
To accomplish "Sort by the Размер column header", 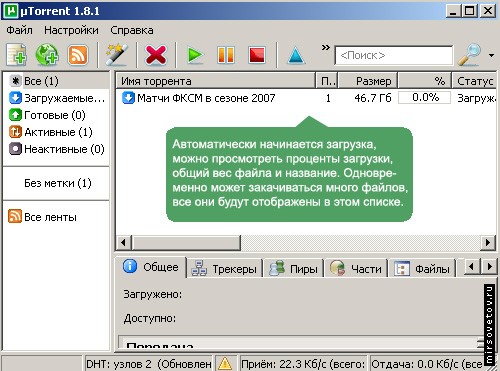I will point(368,81).
